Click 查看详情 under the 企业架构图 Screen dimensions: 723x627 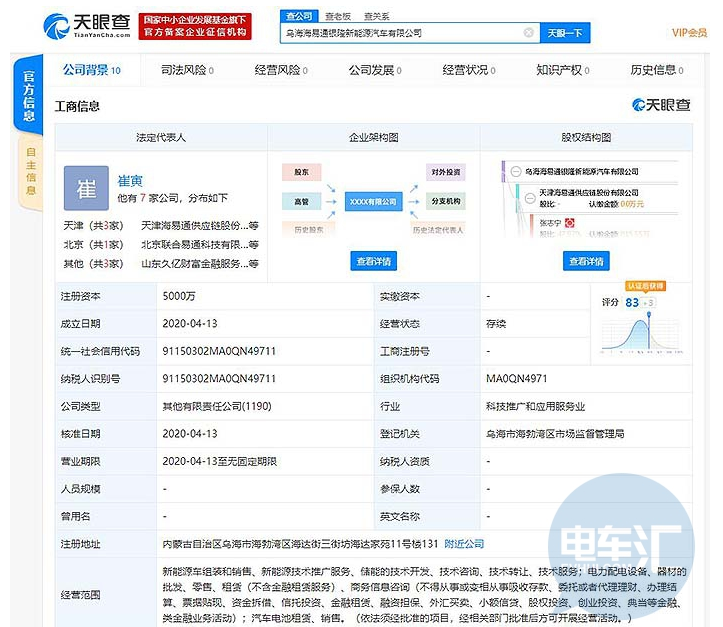click(373, 262)
